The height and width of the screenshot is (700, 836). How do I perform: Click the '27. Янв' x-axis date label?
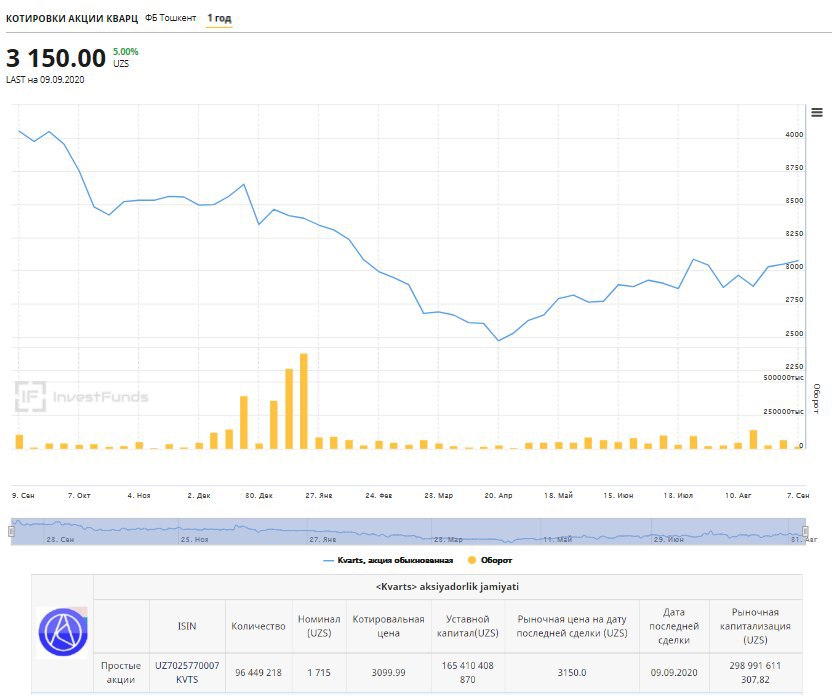pos(319,495)
